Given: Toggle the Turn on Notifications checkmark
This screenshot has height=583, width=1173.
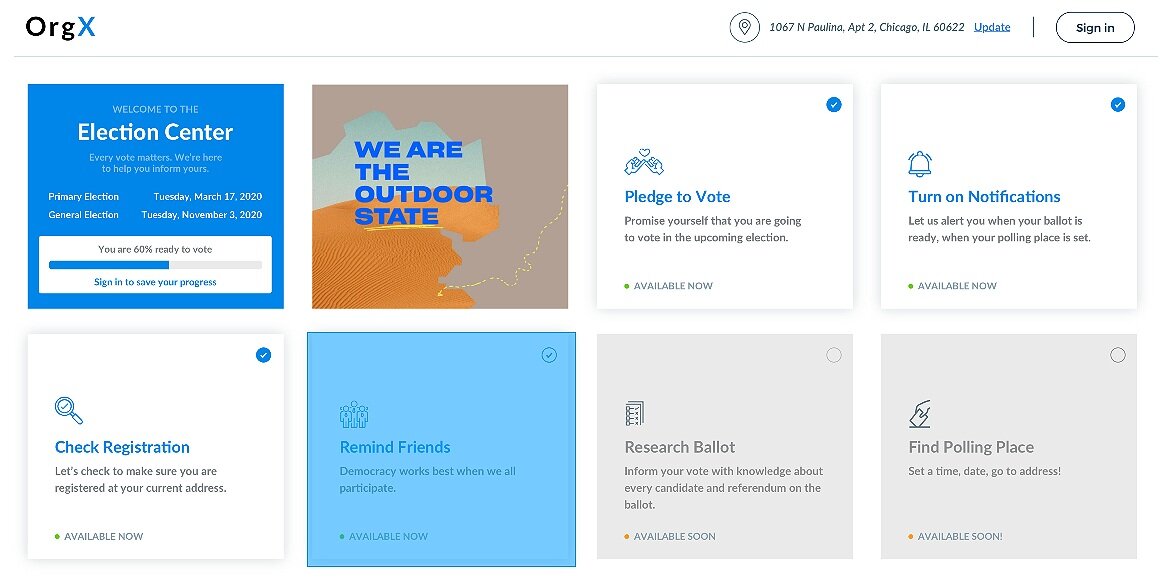Looking at the screenshot, I should (1118, 105).
